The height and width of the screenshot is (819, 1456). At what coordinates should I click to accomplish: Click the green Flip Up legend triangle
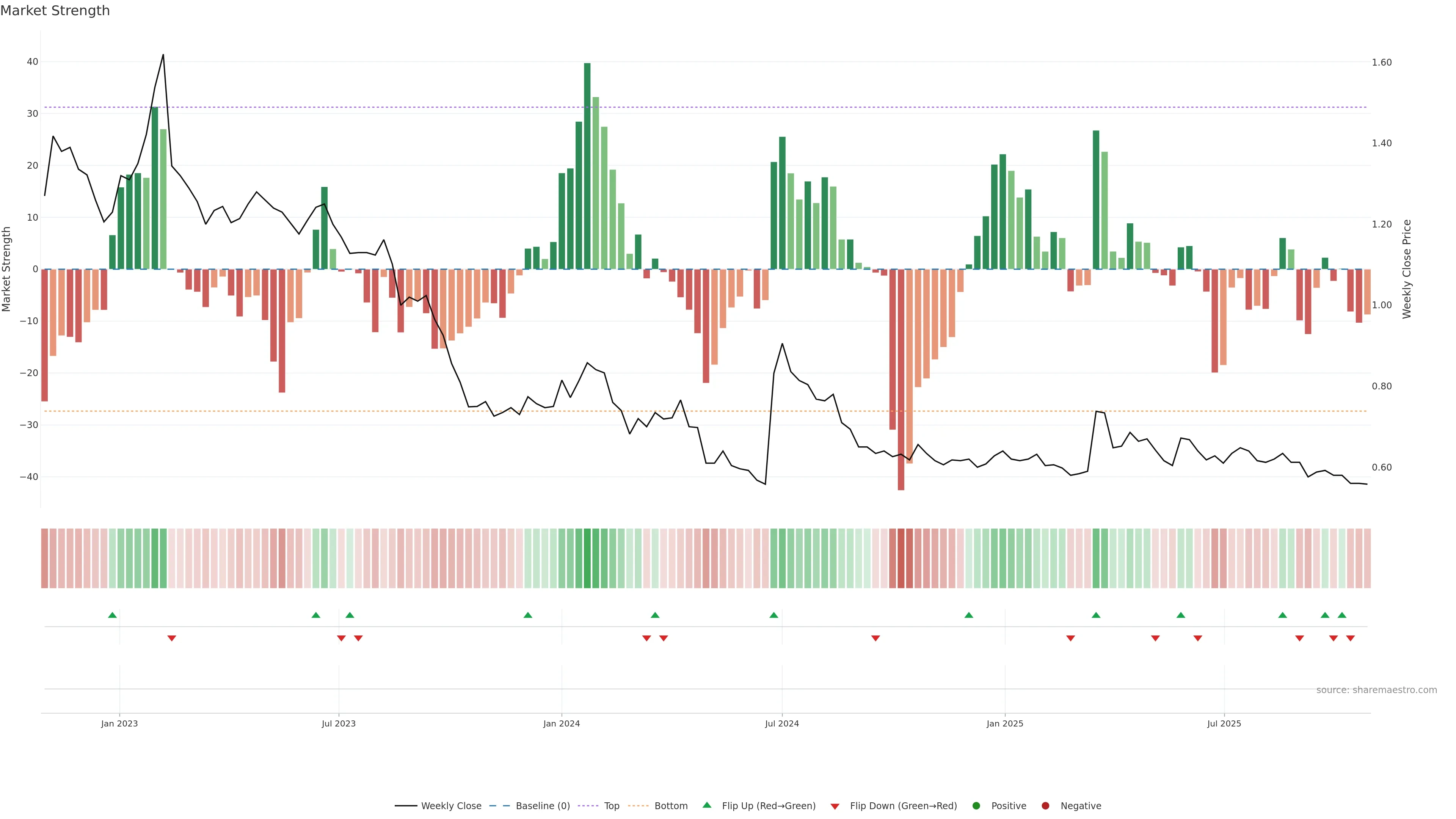coord(706,805)
